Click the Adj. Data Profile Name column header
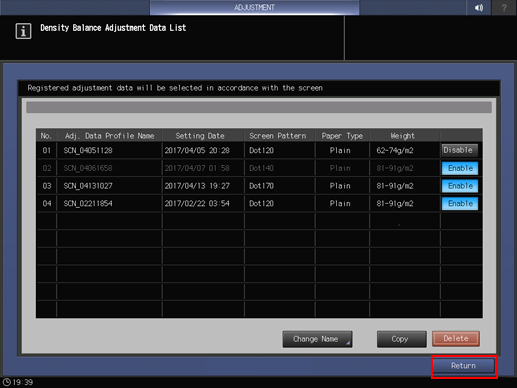The height and width of the screenshot is (388, 517). (x=110, y=136)
